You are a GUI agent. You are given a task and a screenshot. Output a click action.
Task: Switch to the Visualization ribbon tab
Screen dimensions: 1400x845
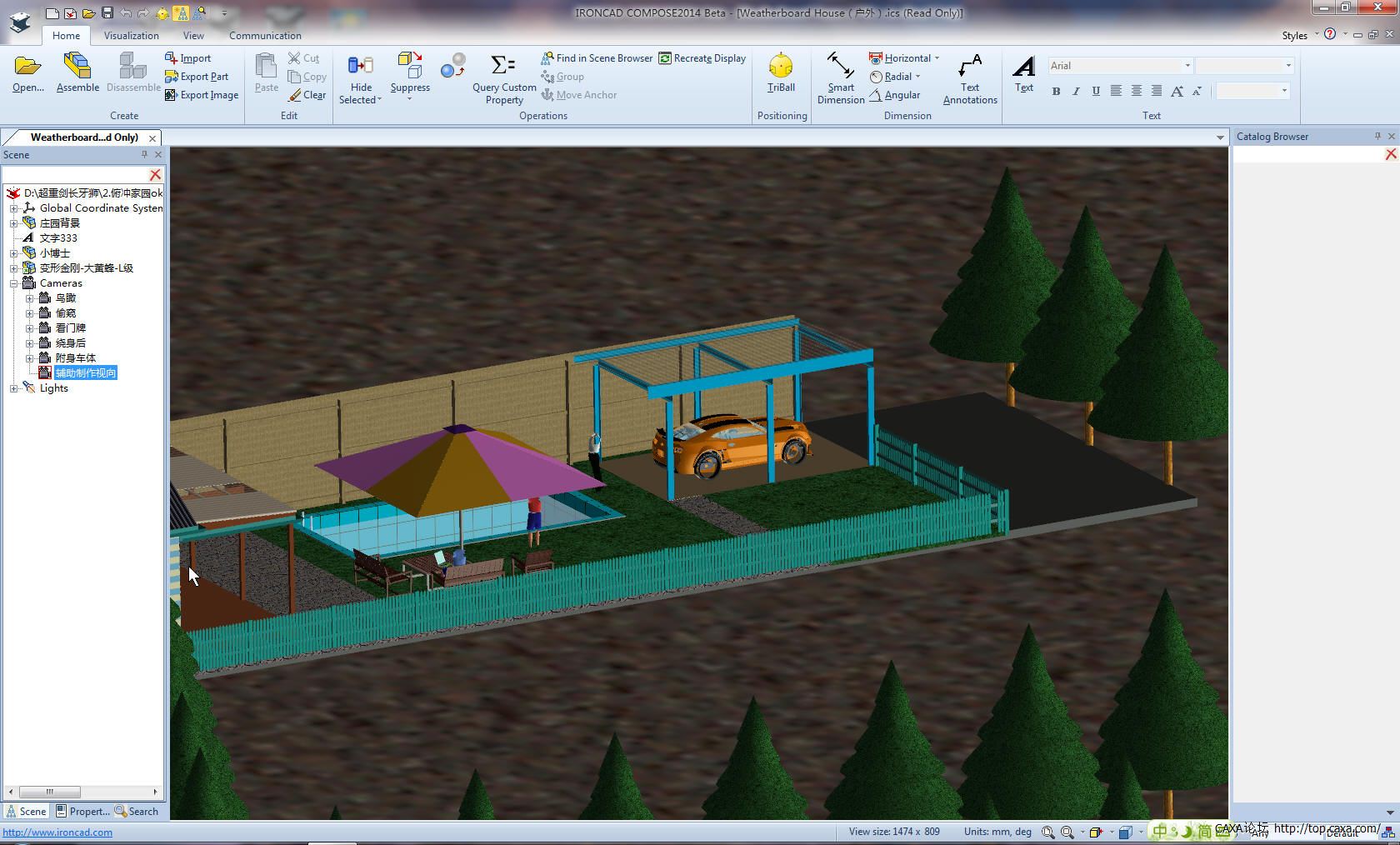[x=131, y=36]
